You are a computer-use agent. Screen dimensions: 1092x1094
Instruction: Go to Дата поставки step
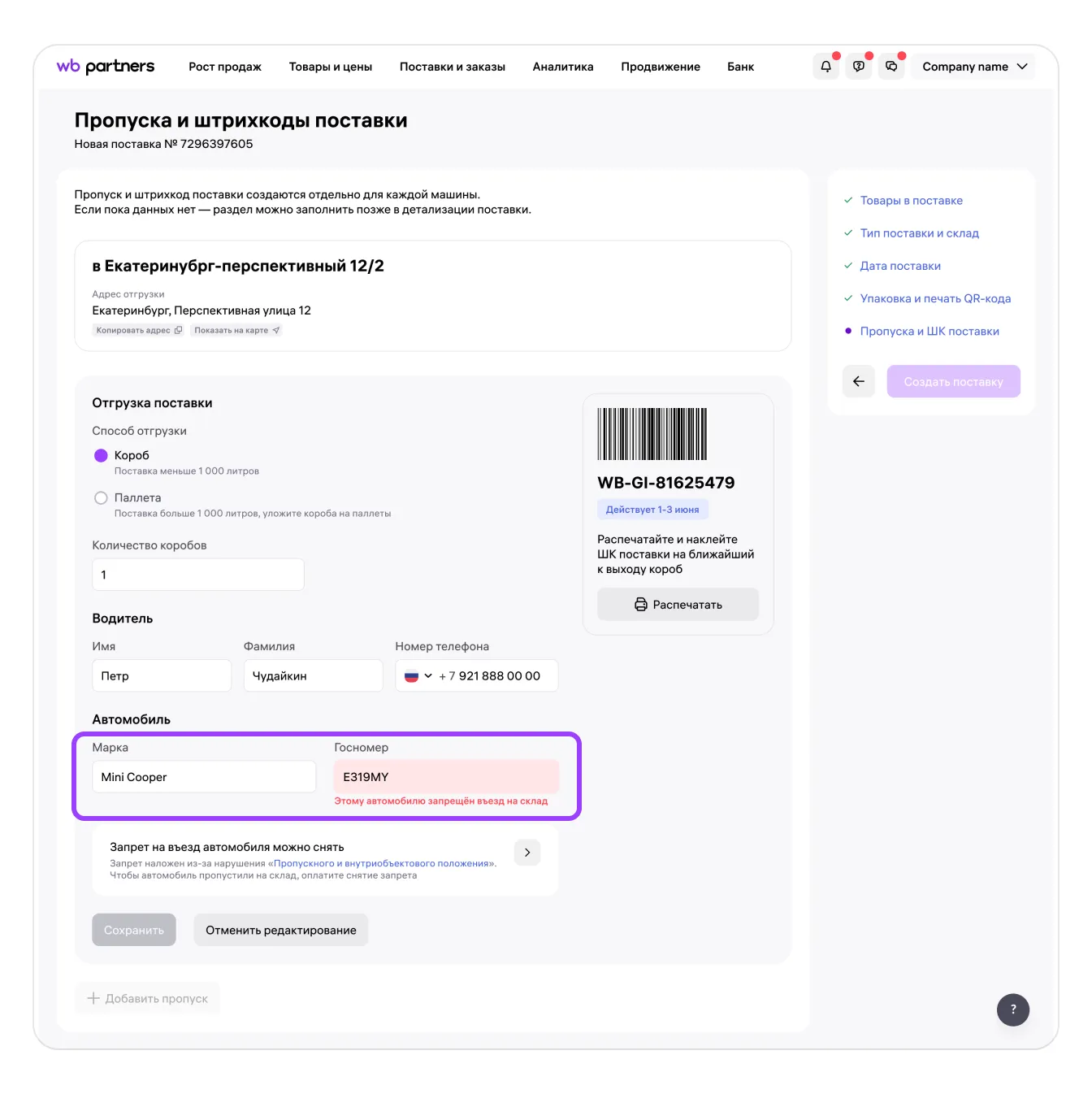pyautogui.click(x=899, y=266)
